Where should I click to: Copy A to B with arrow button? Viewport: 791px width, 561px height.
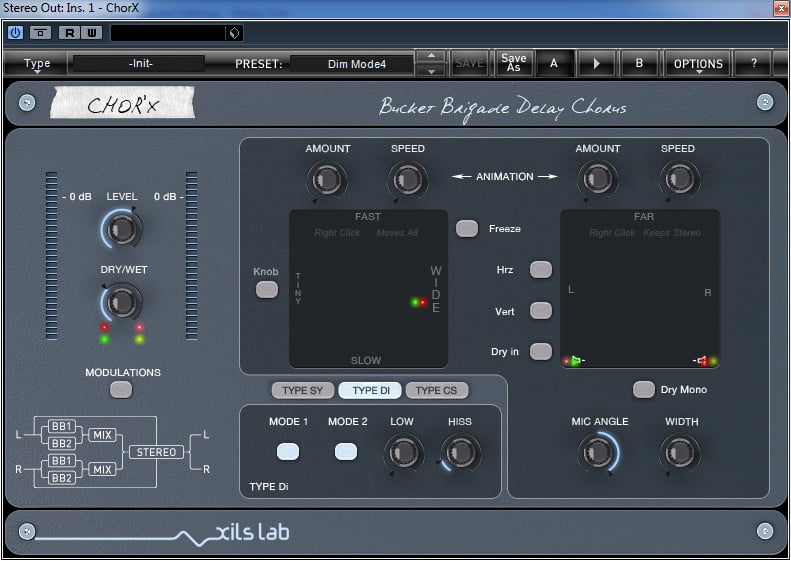tap(596, 63)
